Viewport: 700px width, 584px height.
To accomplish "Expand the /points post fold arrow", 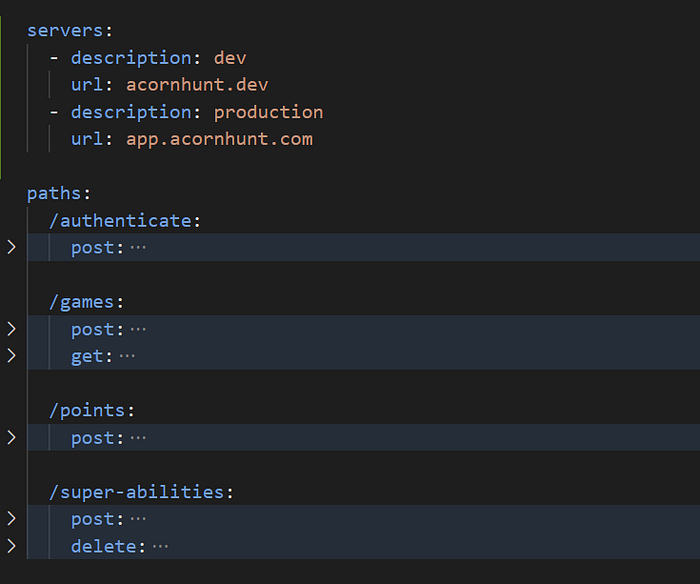I will click(x=12, y=437).
